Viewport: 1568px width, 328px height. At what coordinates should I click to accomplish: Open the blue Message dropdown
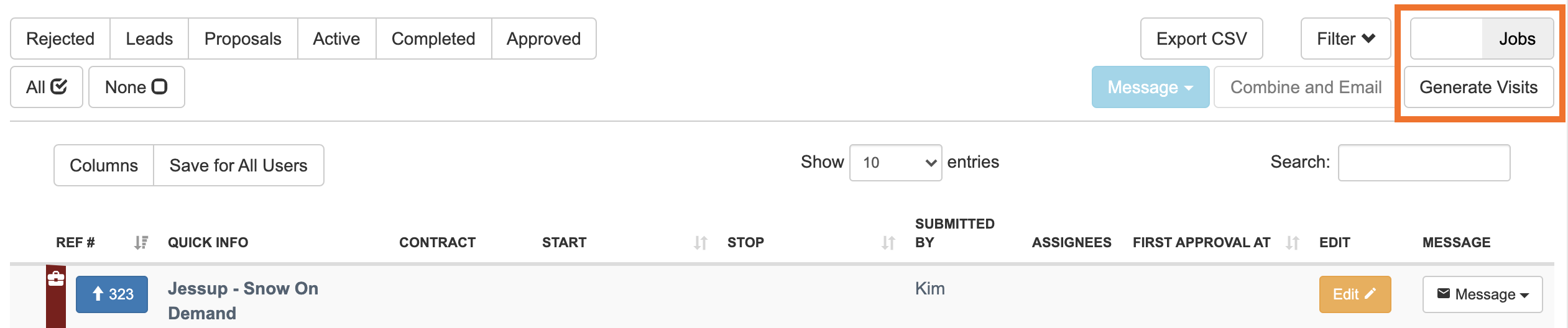pos(1150,87)
